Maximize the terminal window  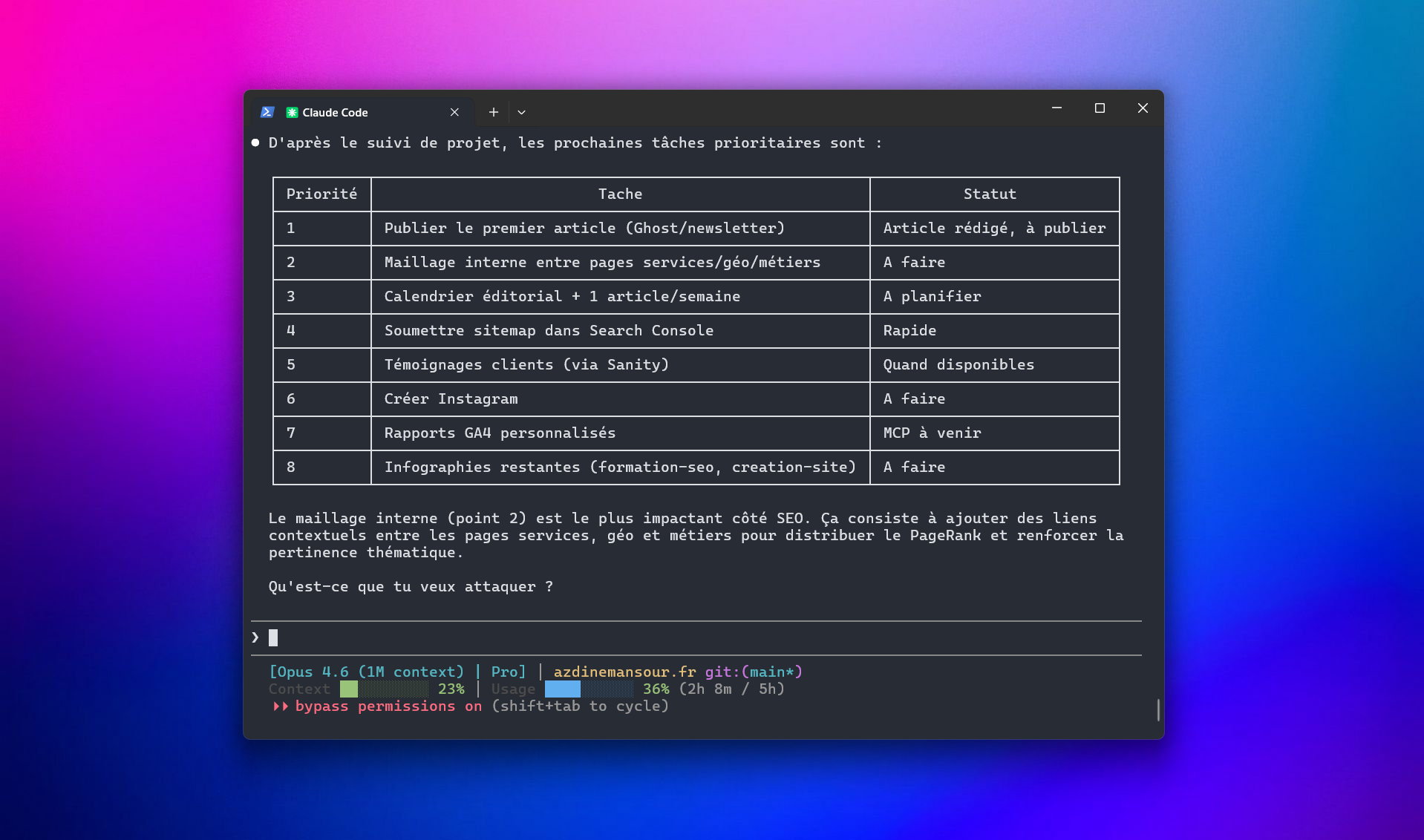pos(1100,108)
